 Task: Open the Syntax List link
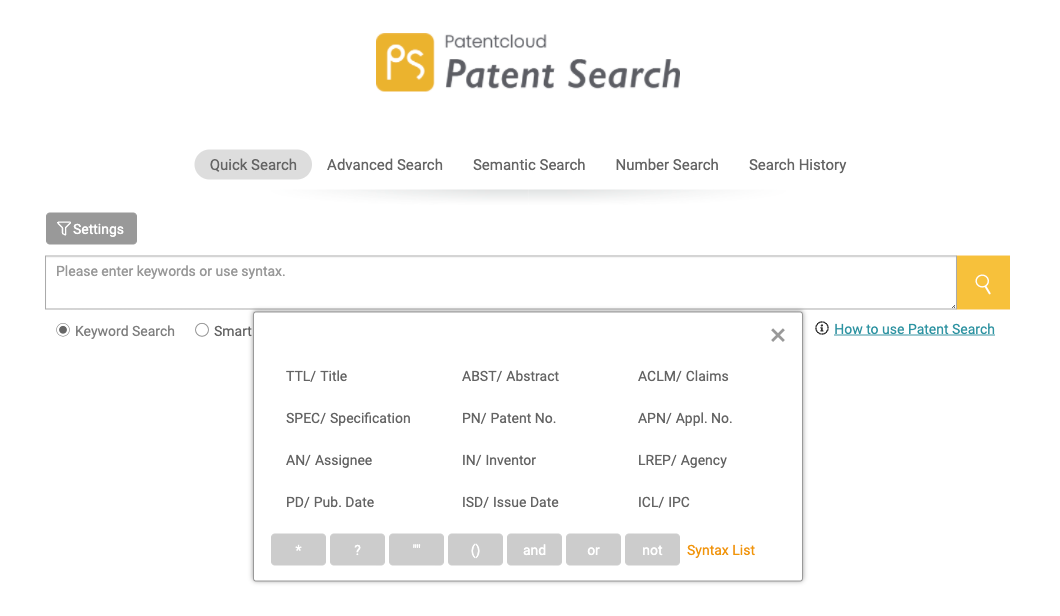tap(720, 550)
